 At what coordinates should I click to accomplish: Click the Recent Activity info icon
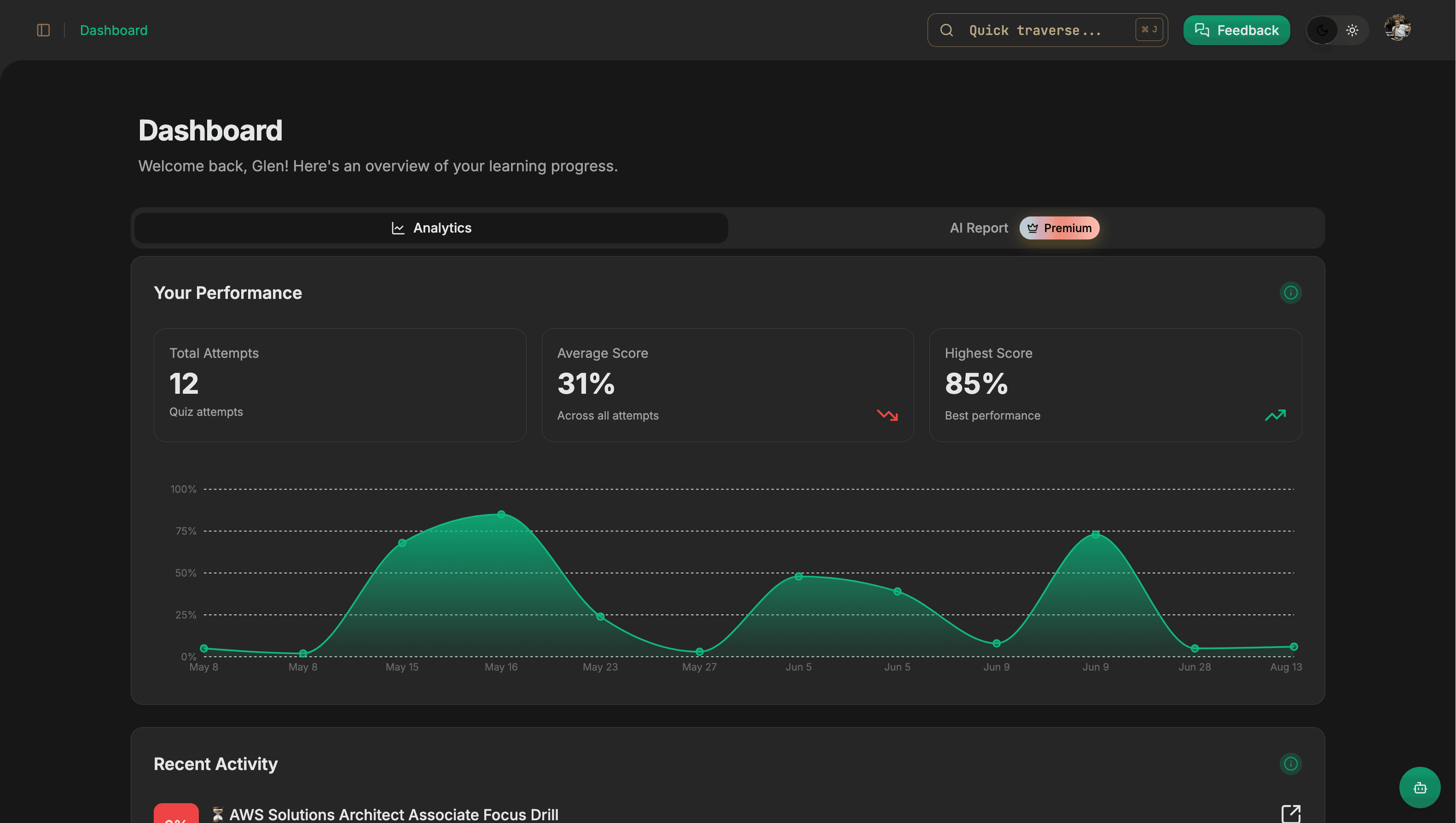click(1290, 764)
